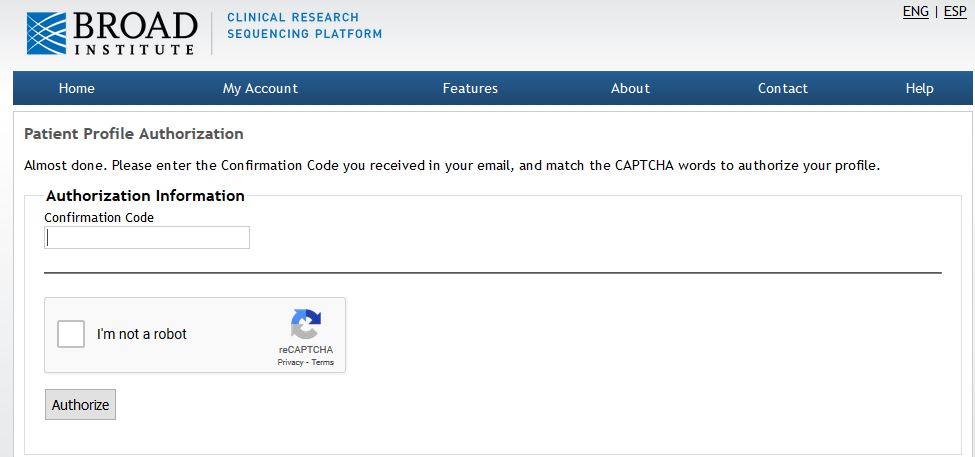Viewport: 975px width, 457px height.
Task: Click the Clinical Research Sequencing Platform title
Action: coord(305,25)
